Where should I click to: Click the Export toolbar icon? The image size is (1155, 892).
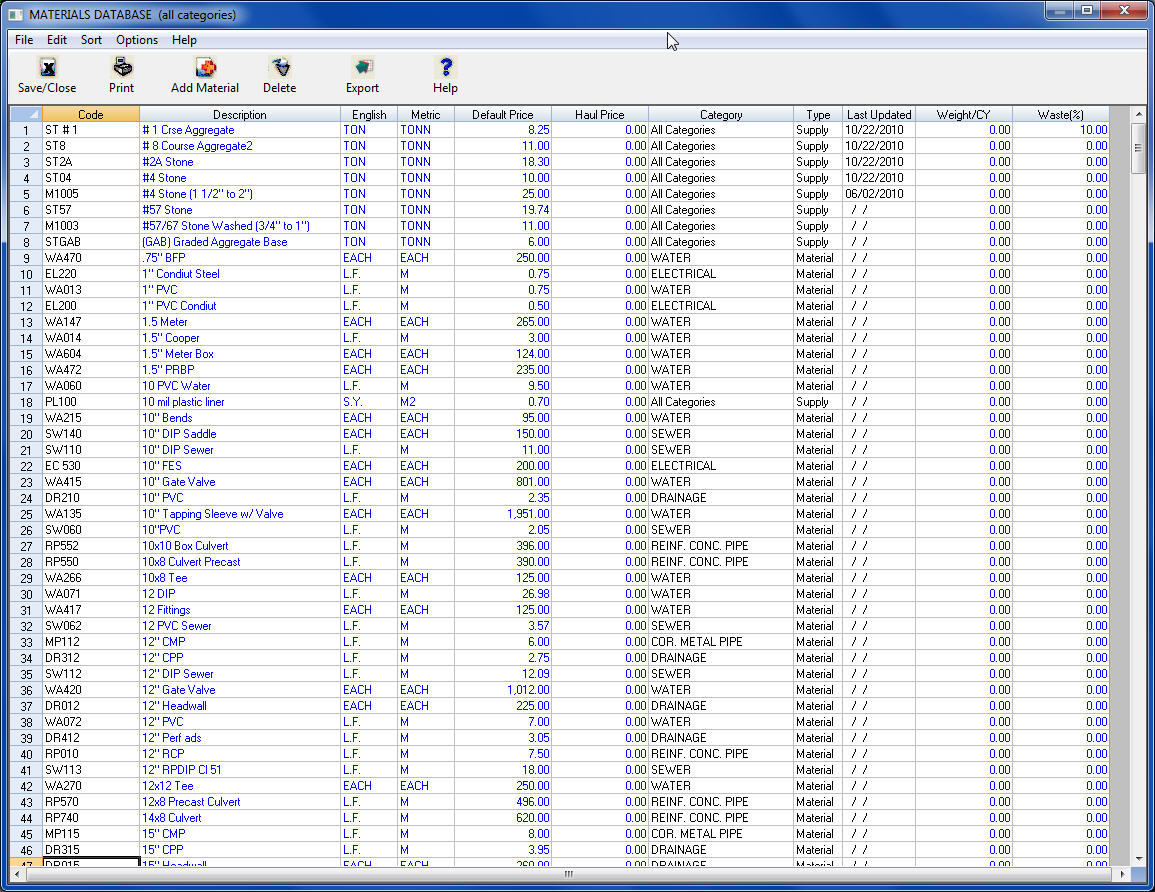(362, 68)
